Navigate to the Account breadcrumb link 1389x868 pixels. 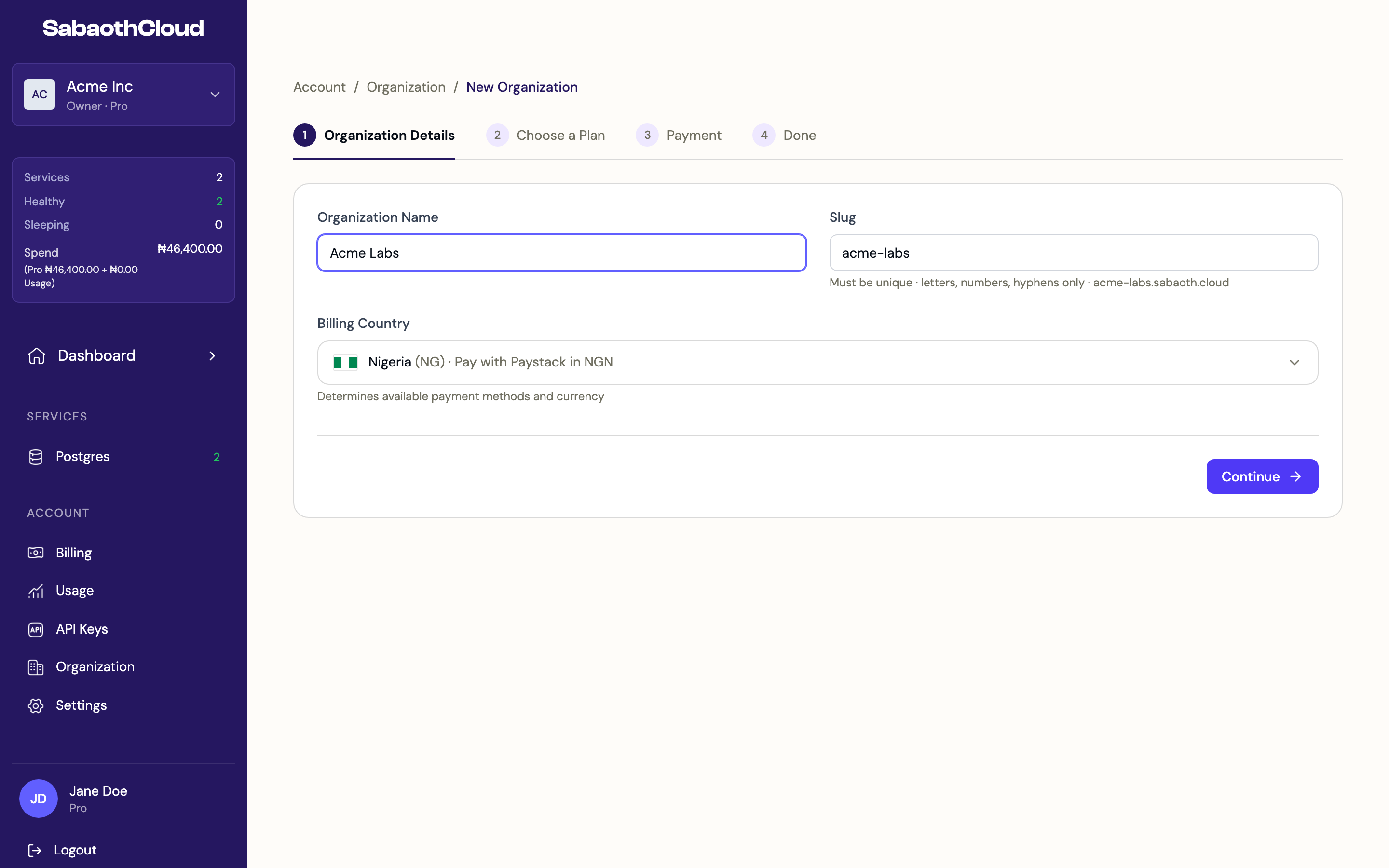319,87
